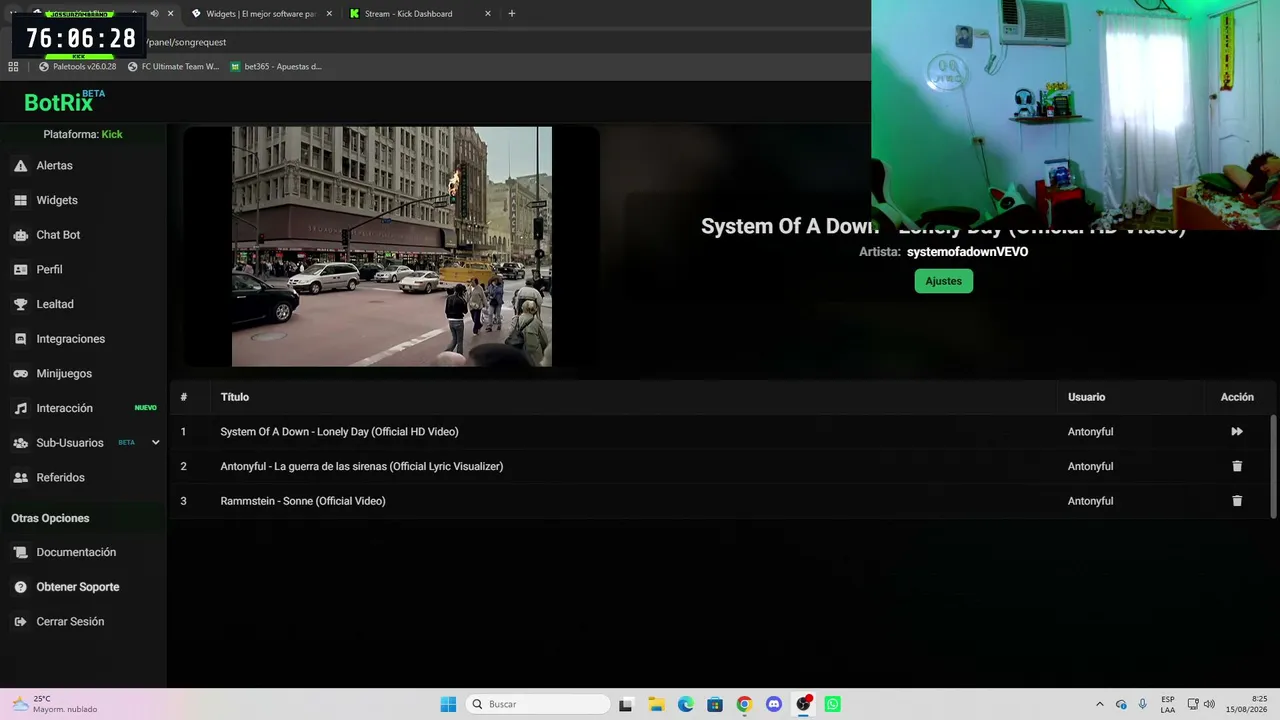Open Microsoft Store from taskbar
This screenshot has height=720, width=1280.
point(714,704)
